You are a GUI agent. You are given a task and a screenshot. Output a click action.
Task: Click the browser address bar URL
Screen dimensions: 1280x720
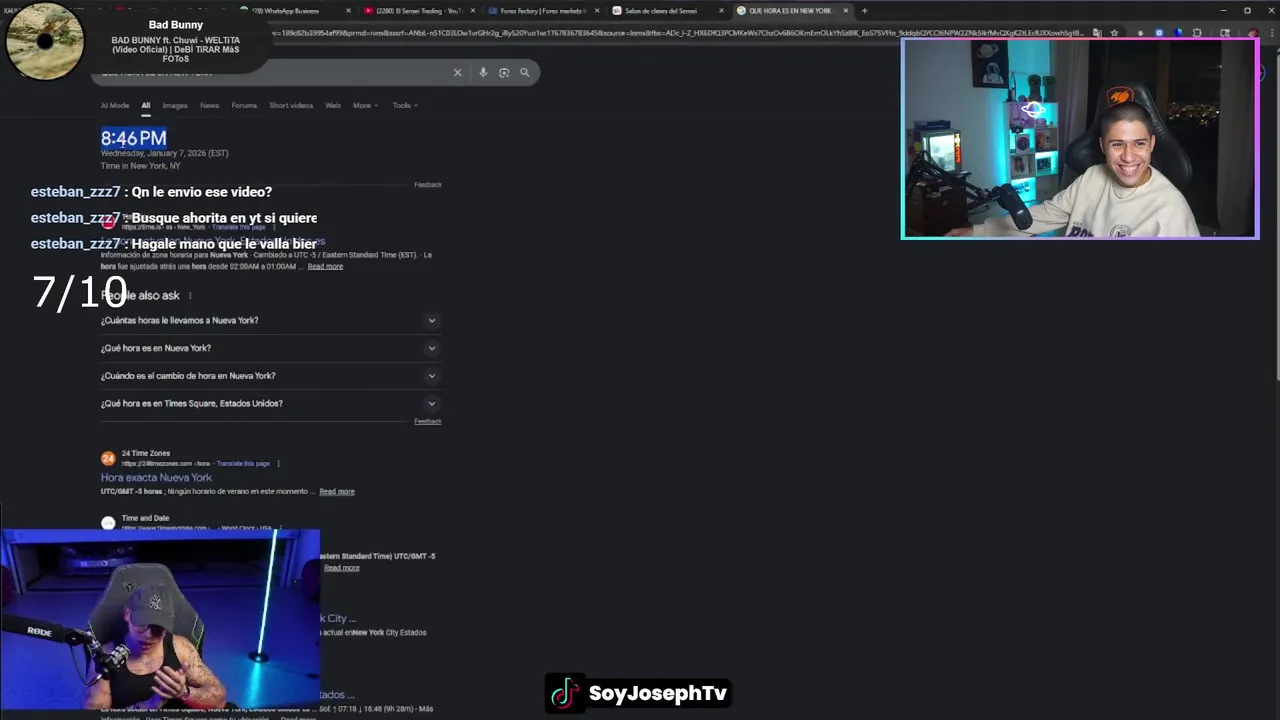coord(680,33)
